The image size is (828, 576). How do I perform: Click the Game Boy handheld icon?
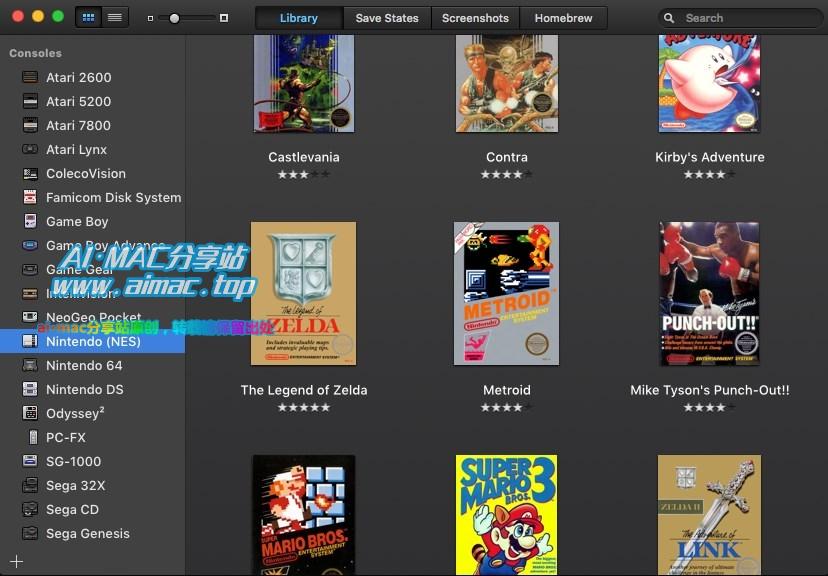tap(30, 221)
